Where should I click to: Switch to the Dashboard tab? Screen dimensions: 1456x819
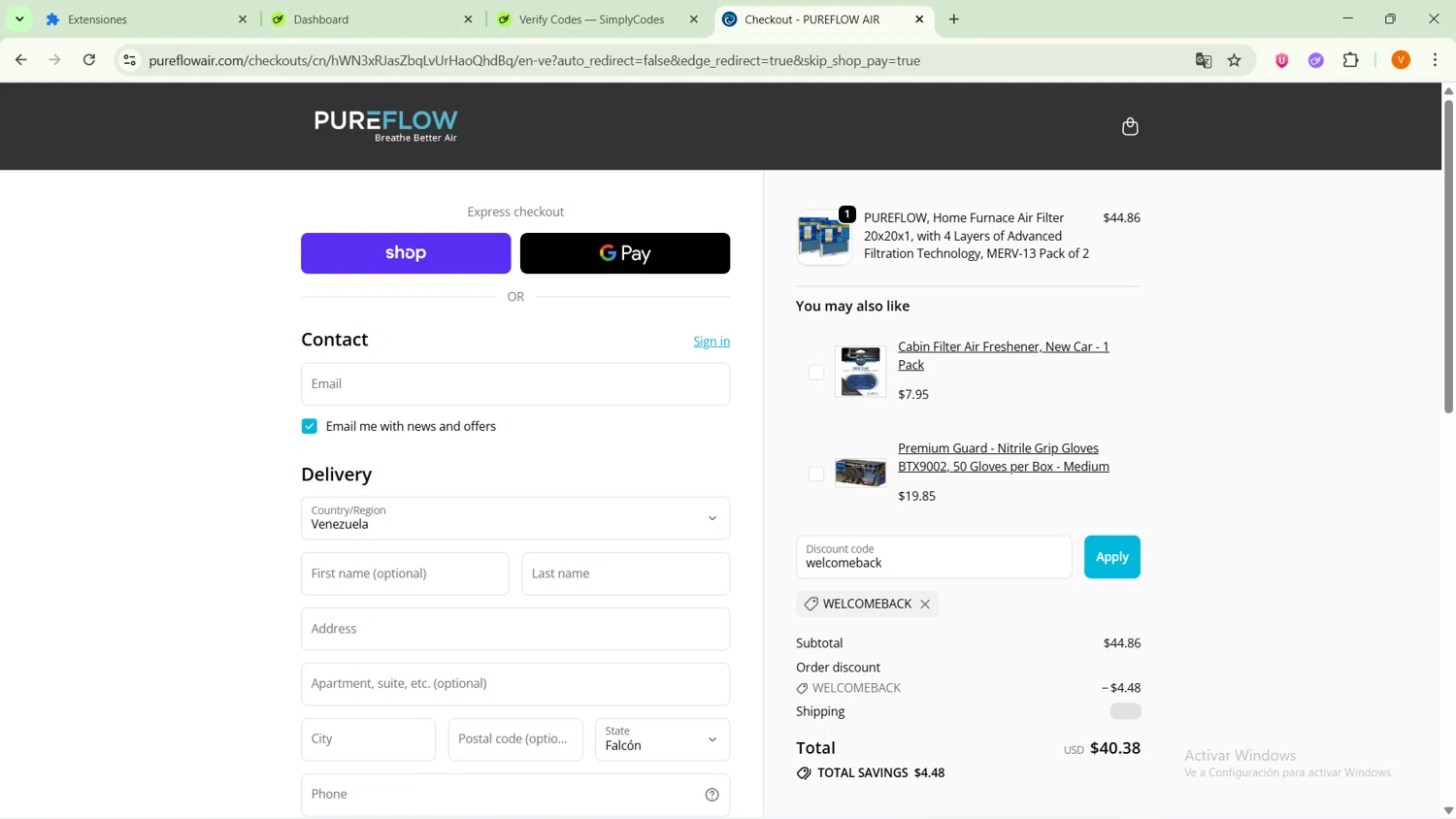[x=372, y=19]
